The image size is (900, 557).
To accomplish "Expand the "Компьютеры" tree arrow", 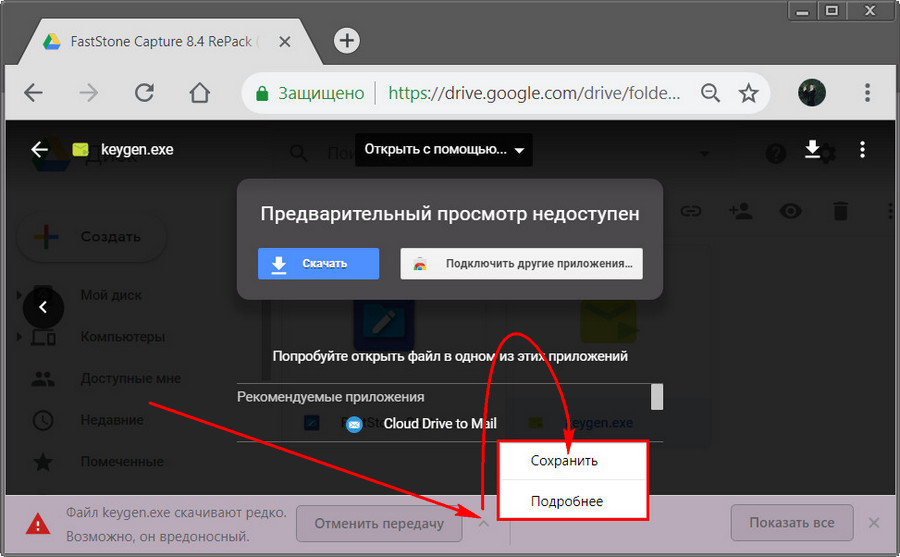I will (x=19, y=336).
